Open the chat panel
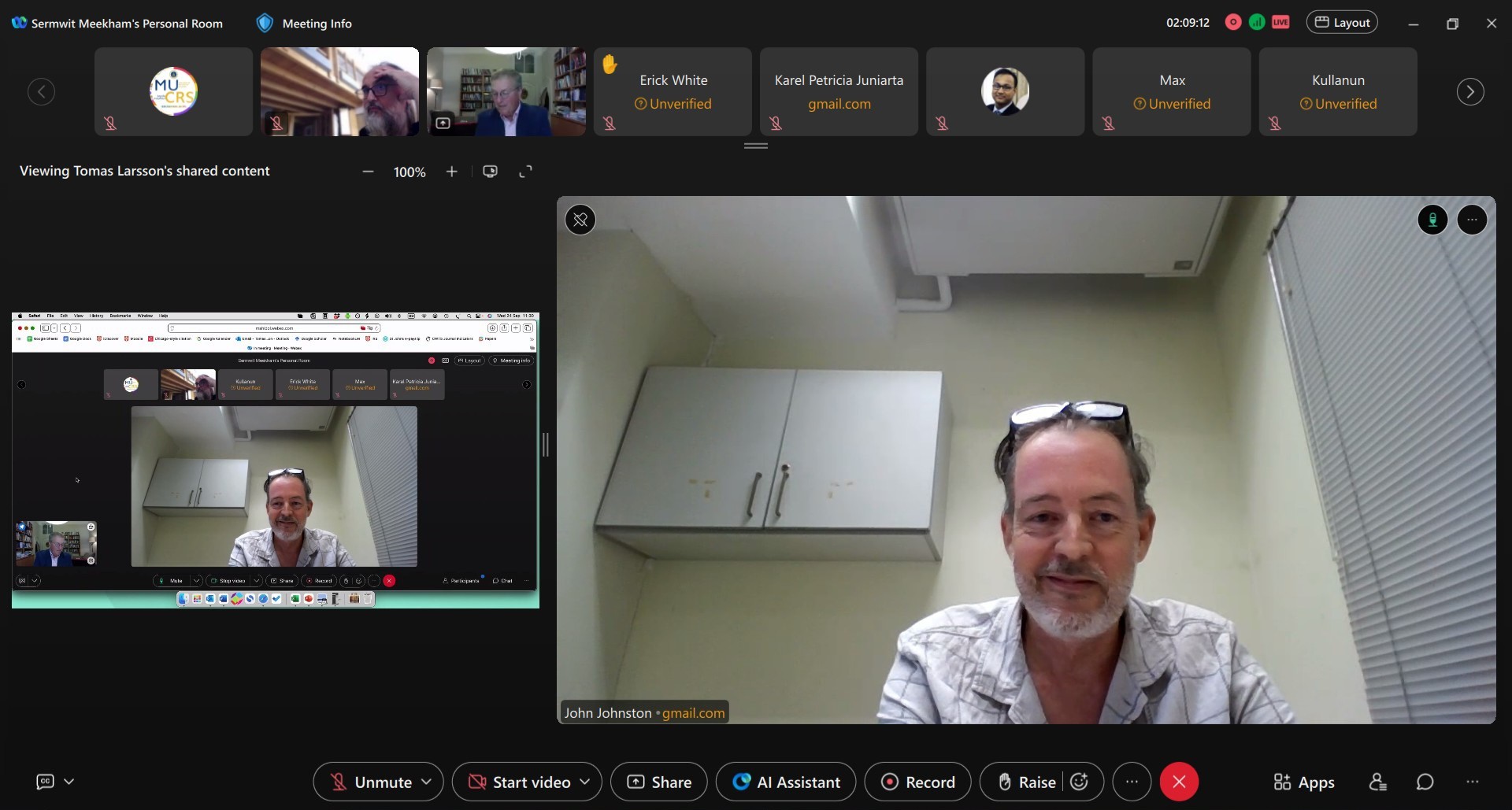Image resolution: width=1512 pixels, height=810 pixels. click(1425, 782)
